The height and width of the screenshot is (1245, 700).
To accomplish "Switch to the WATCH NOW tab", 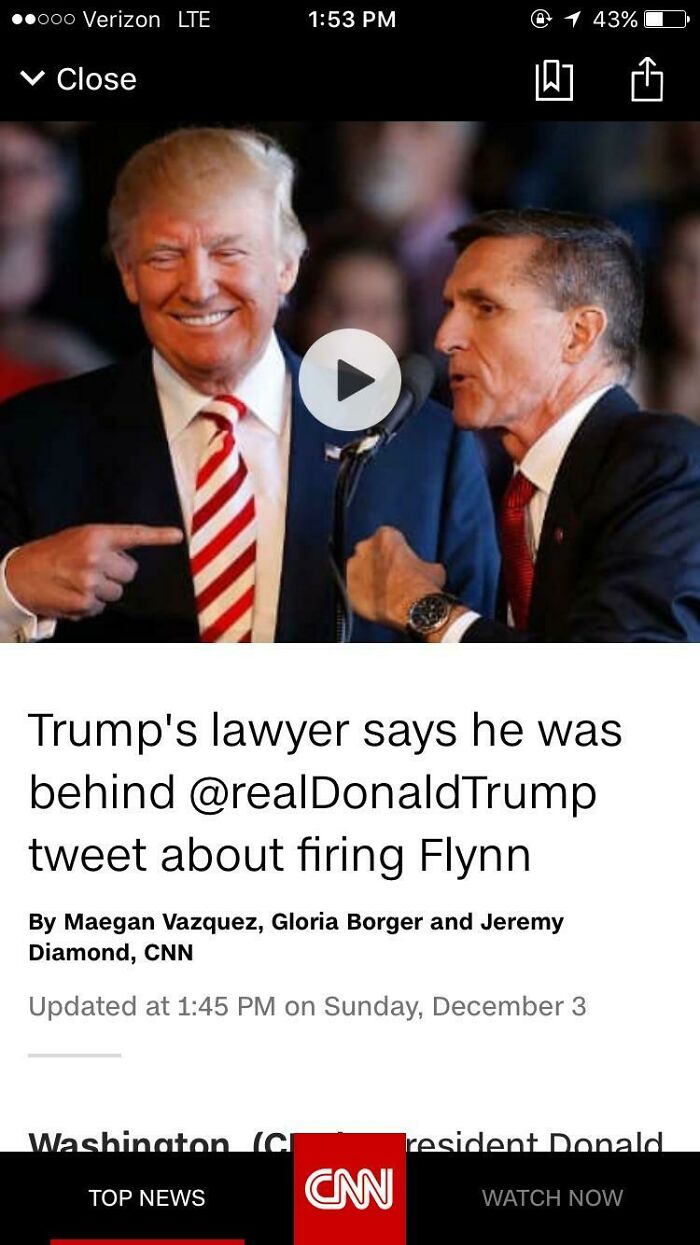I will point(552,1198).
